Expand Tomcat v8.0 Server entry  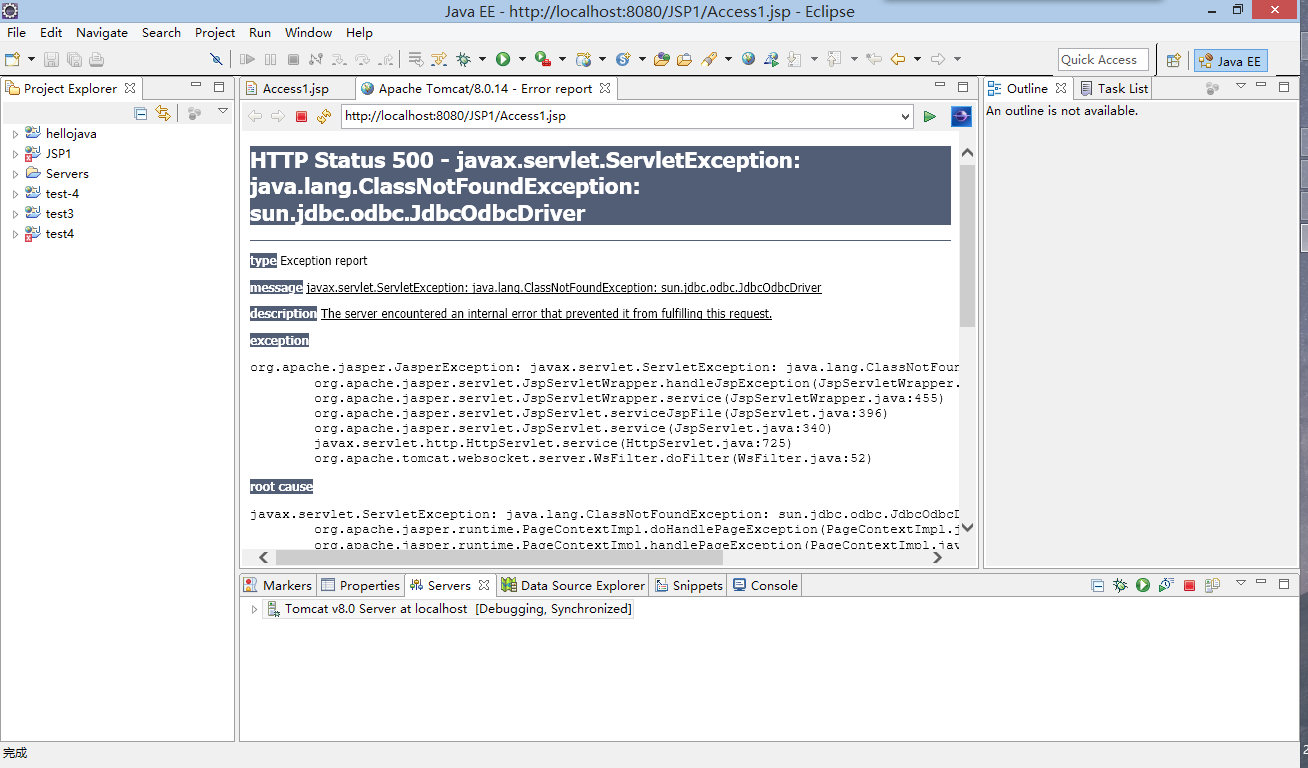pos(254,609)
